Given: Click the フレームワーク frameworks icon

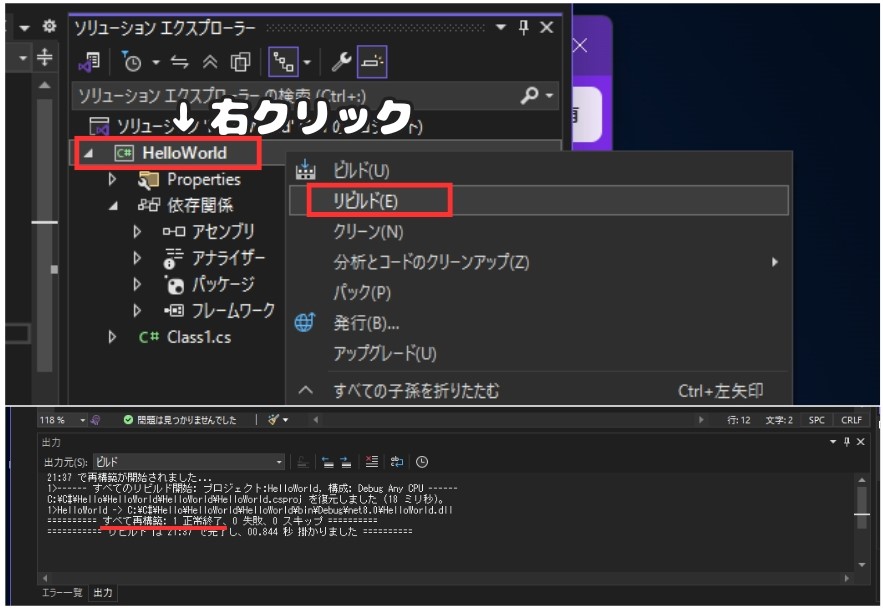Looking at the screenshot, I should (173, 310).
